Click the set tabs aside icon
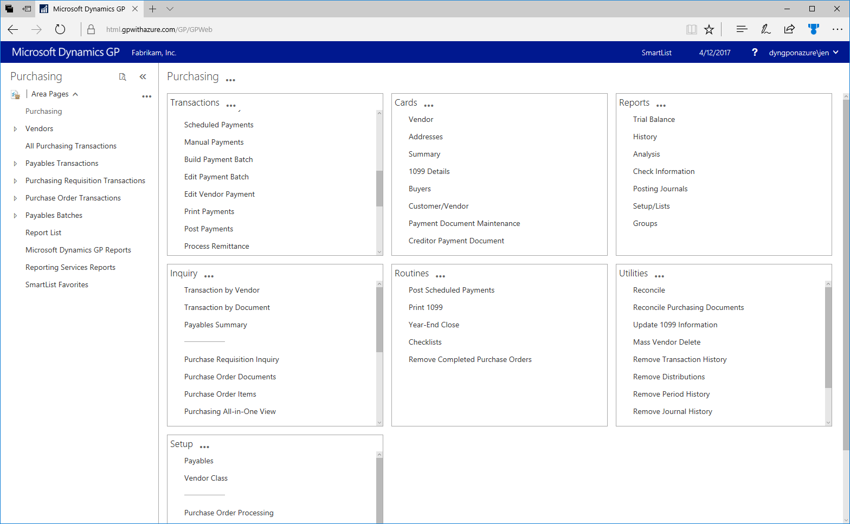Screen dimensions: 850x524 coord(26,9)
